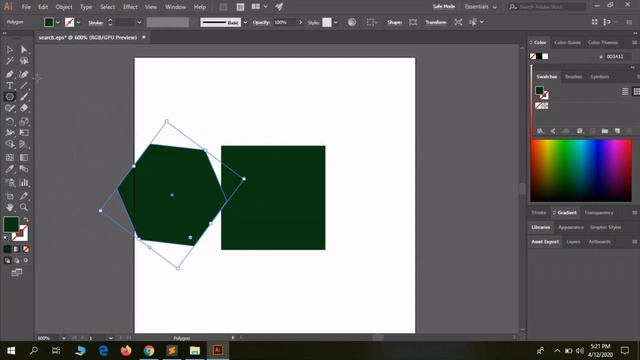Click the Opacity label link

click(x=261, y=22)
